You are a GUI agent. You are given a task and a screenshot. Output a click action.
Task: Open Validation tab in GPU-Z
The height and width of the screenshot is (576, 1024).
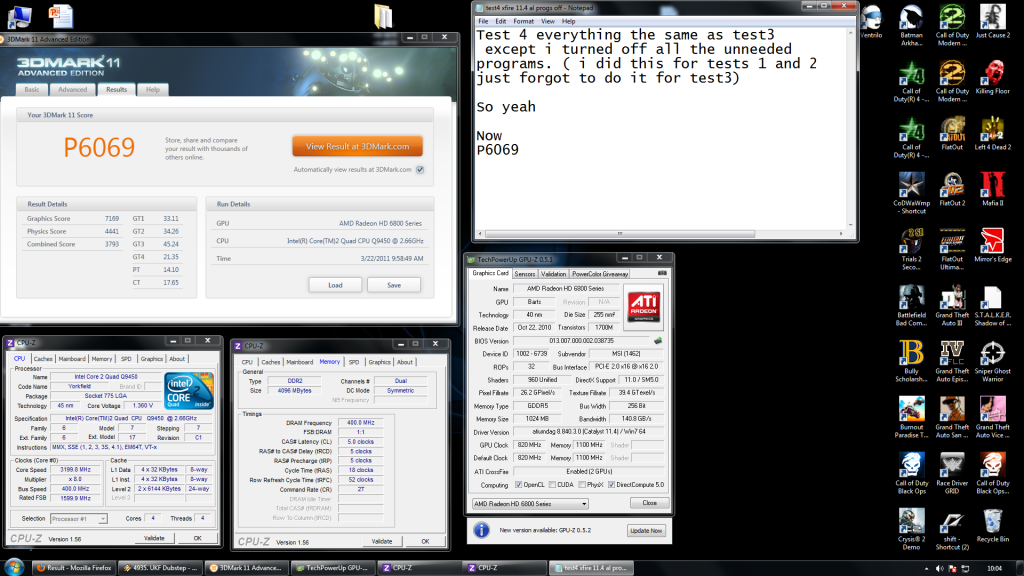(x=553, y=274)
